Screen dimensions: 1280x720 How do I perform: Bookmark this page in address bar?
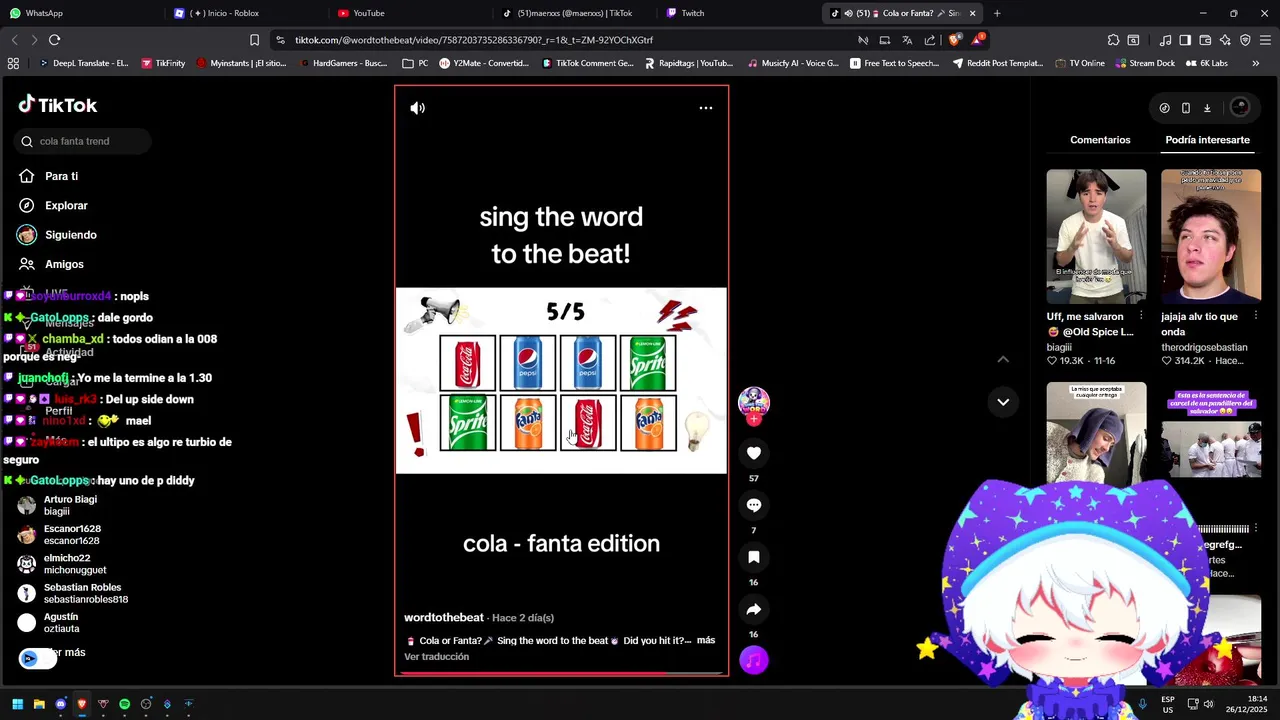[x=254, y=40]
